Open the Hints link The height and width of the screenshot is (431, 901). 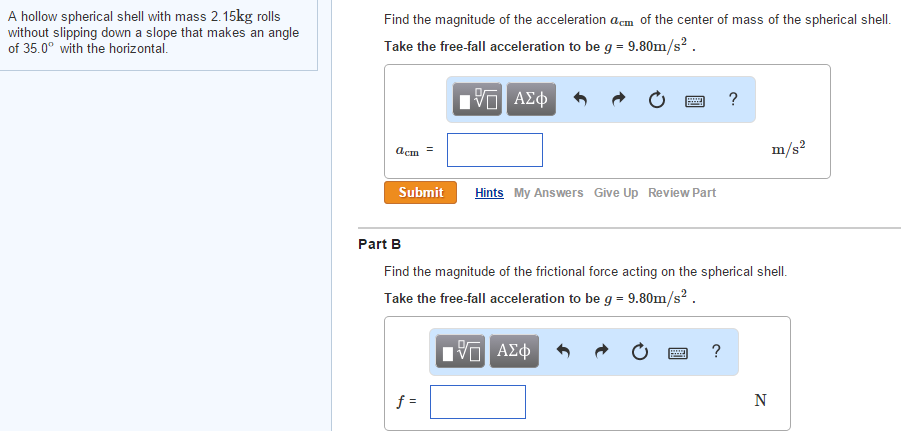[x=489, y=193]
